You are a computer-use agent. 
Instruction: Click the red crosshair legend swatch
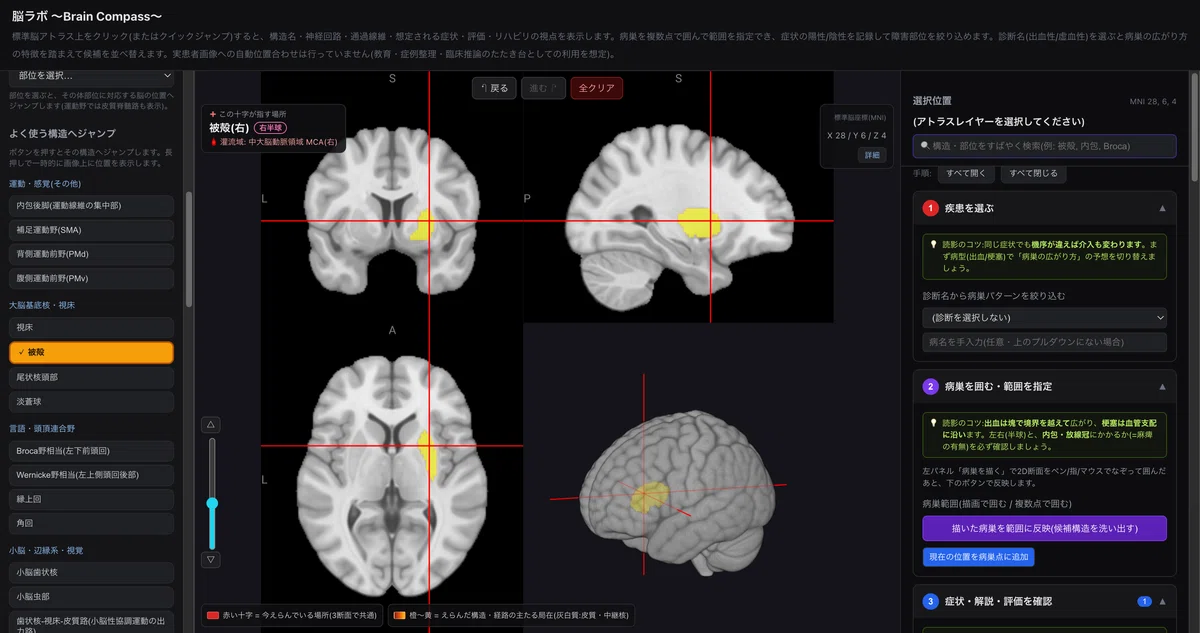pyautogui.click(x=212, y=616)
